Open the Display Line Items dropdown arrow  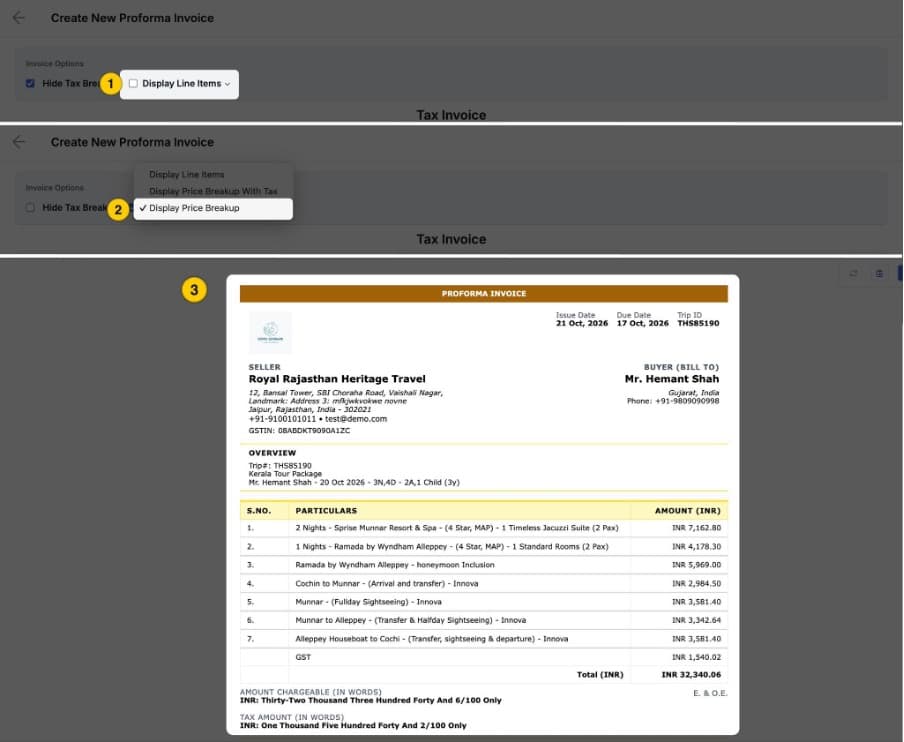(228, 84)
